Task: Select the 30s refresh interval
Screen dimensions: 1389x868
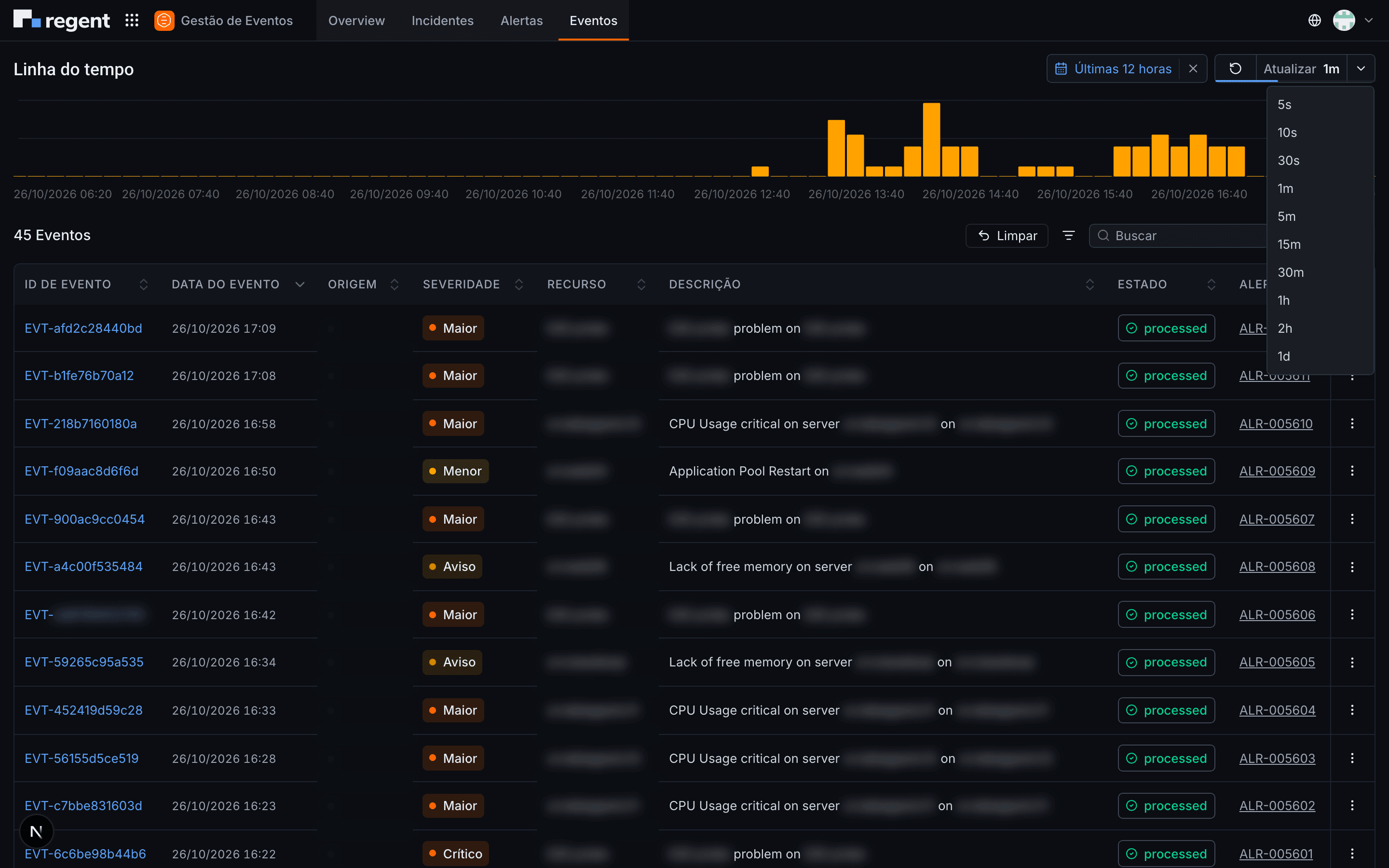Action: click(1320, 161)
